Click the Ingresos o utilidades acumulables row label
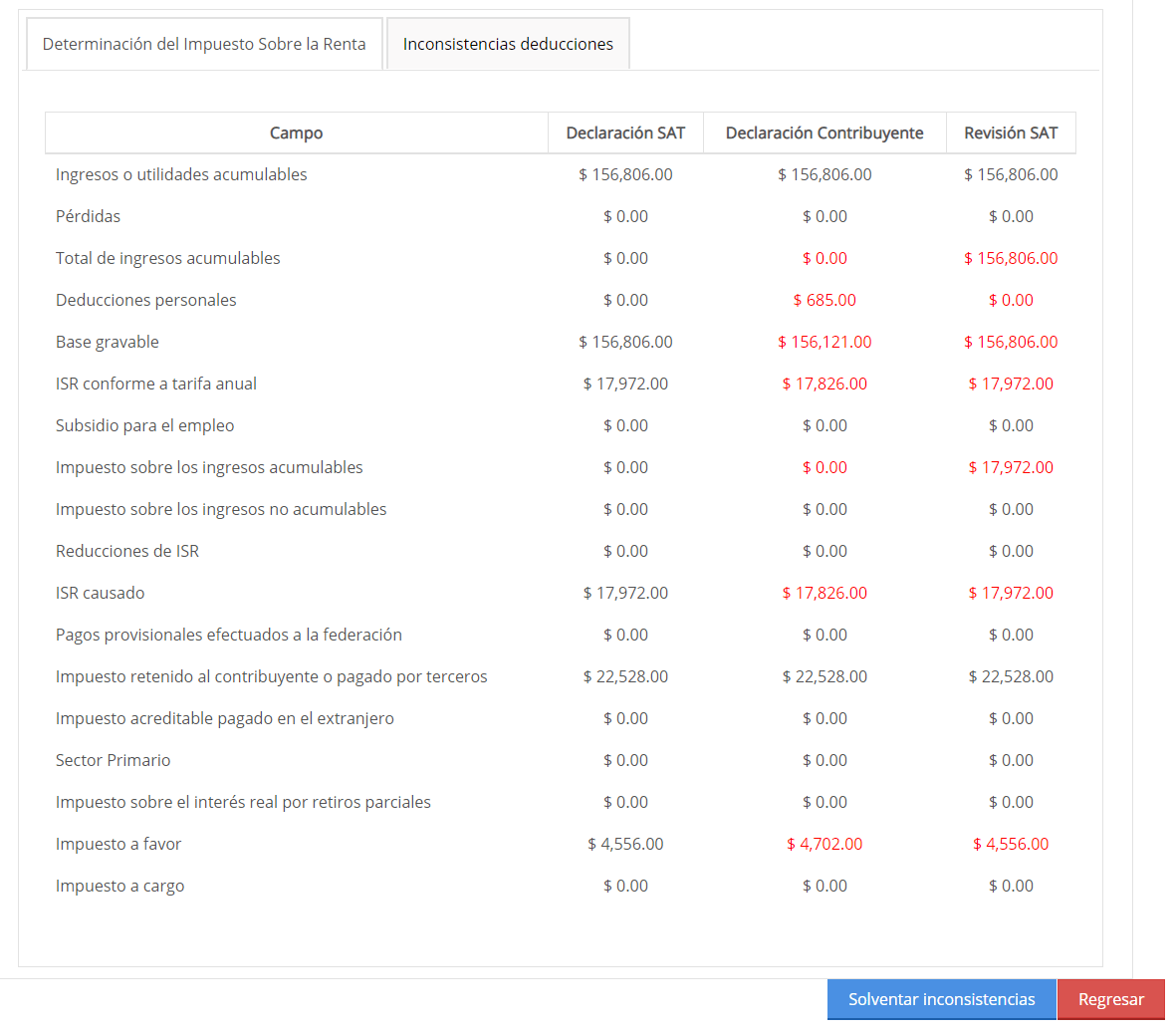The image size is (1176, 1033). coord(181,174)
